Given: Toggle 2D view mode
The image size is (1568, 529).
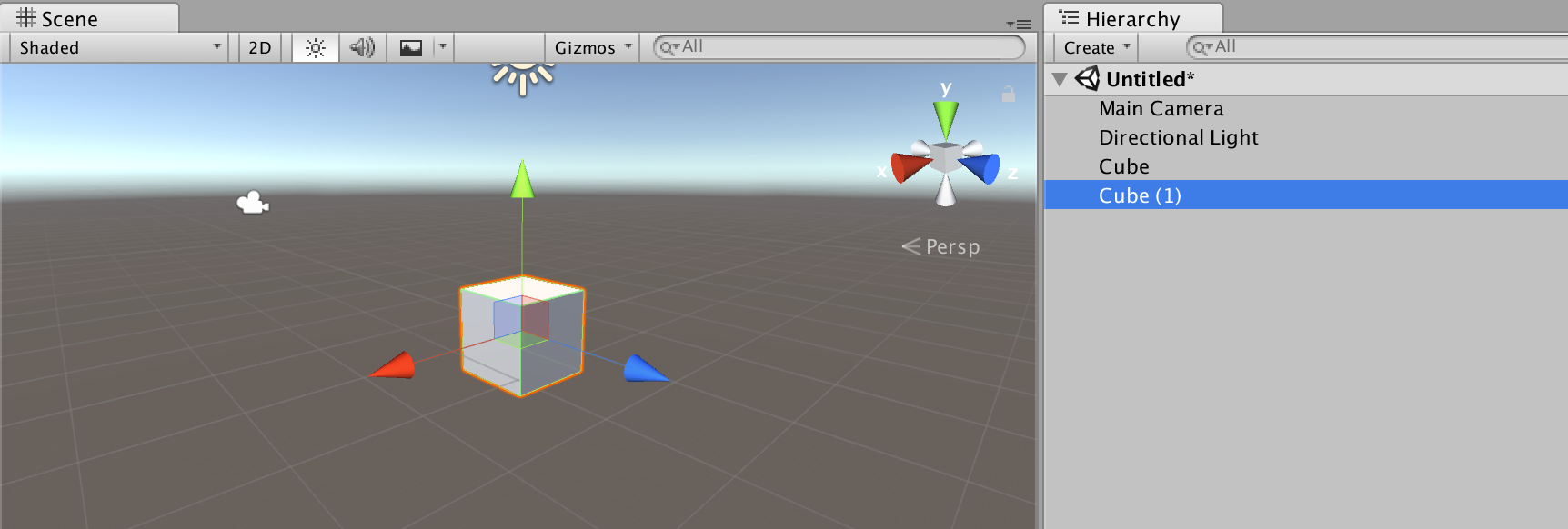Looking at the screenshot, I should click(260, 48).
